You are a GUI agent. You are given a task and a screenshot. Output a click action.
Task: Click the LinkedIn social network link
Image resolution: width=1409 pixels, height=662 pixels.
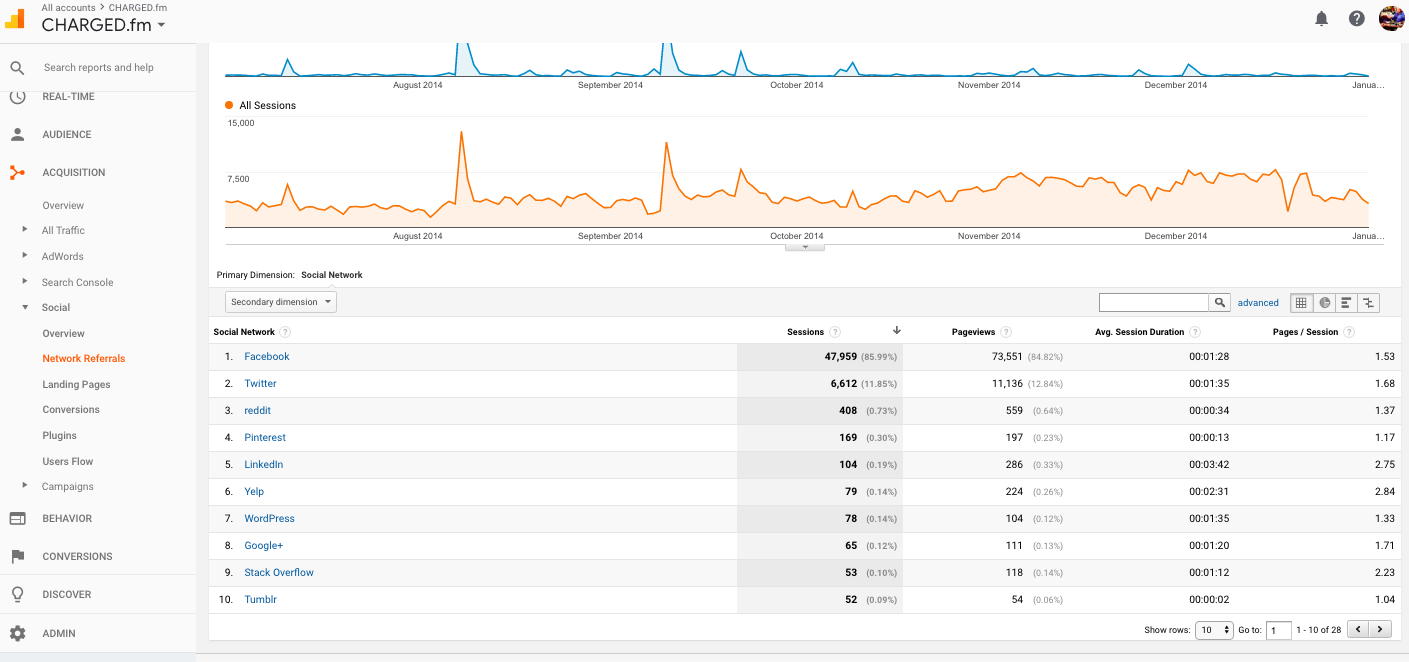pyautogui.click(x=264, y=464)
